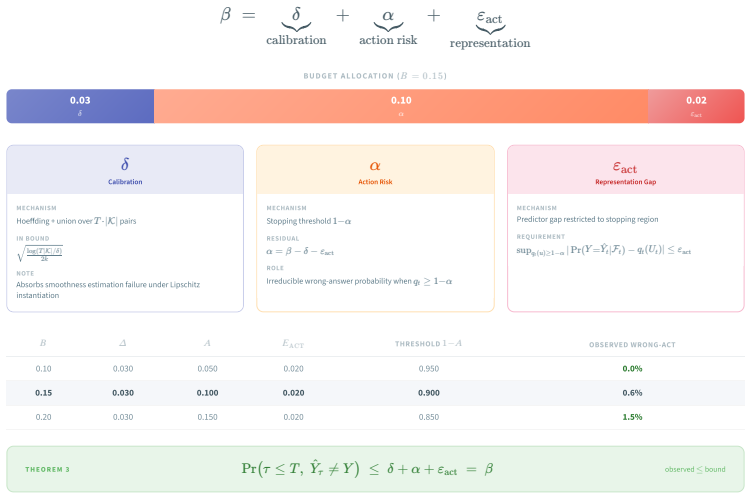Select the epsilon-act symbol in Representation Gap card

tap(625, 167)
